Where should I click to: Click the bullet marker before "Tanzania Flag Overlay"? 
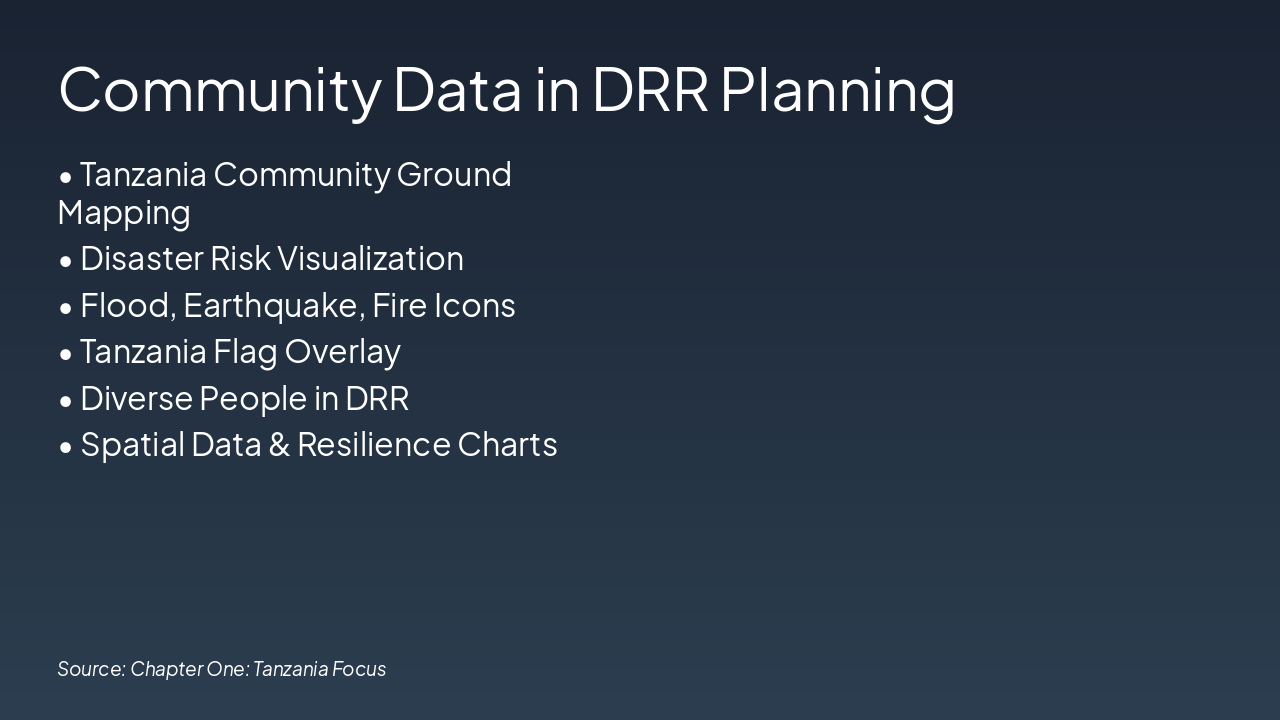pyautogui.click(x=66, y=352)
